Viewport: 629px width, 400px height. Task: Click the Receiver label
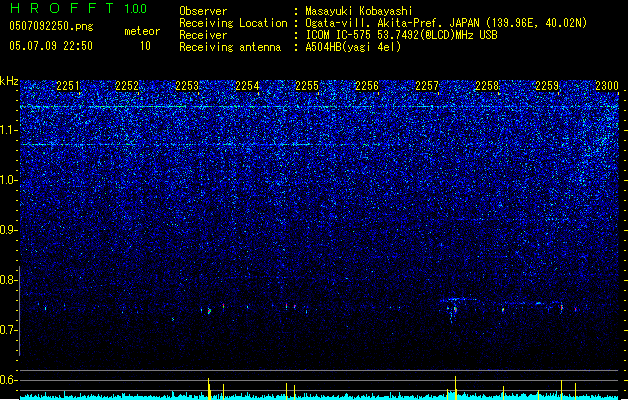tap(203, 35)
